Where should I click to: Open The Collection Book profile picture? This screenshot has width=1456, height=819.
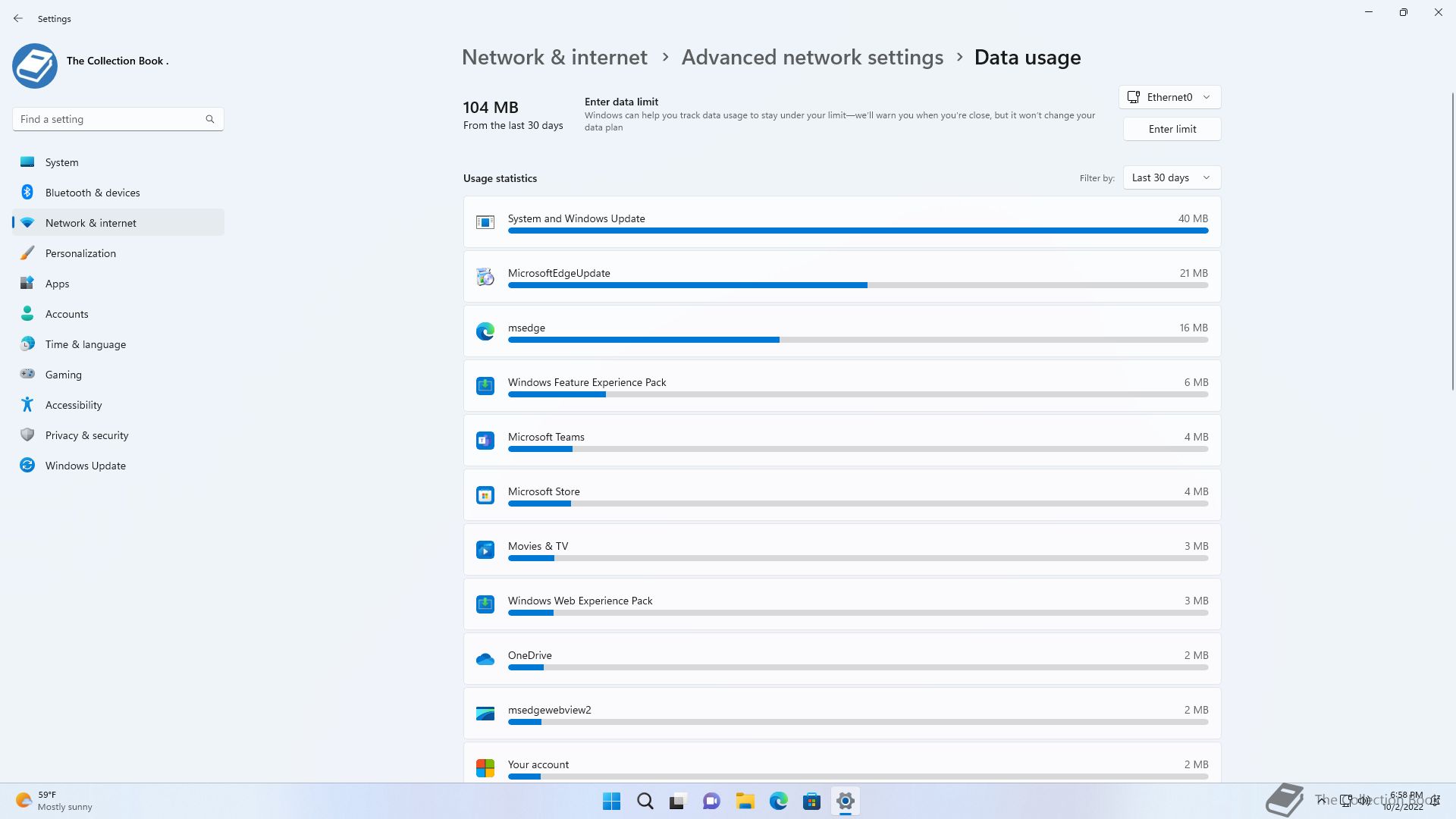pos(35,66)
